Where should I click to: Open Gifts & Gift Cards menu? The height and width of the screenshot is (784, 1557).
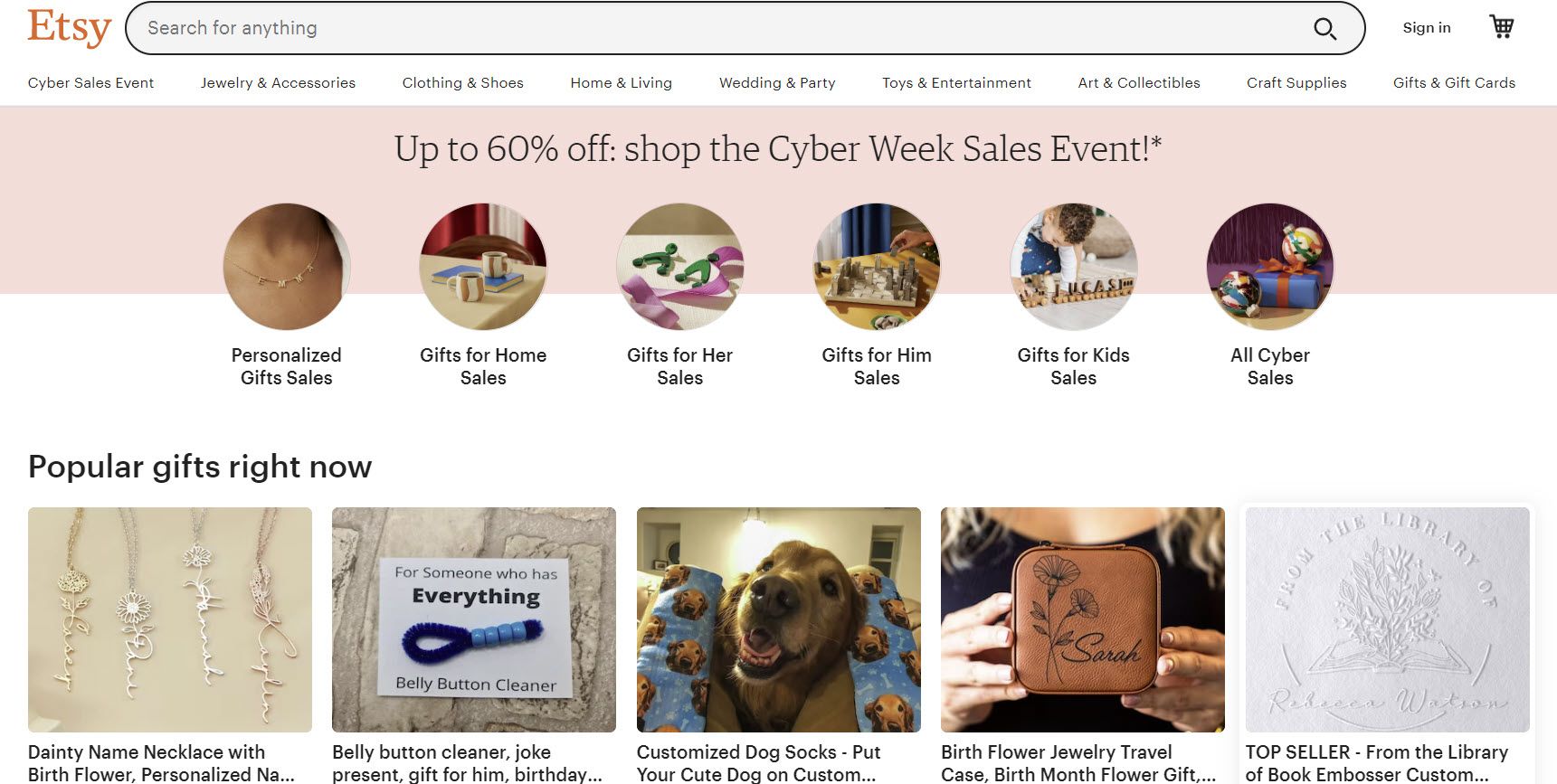pyautogui.click(x=1454, y=83)
